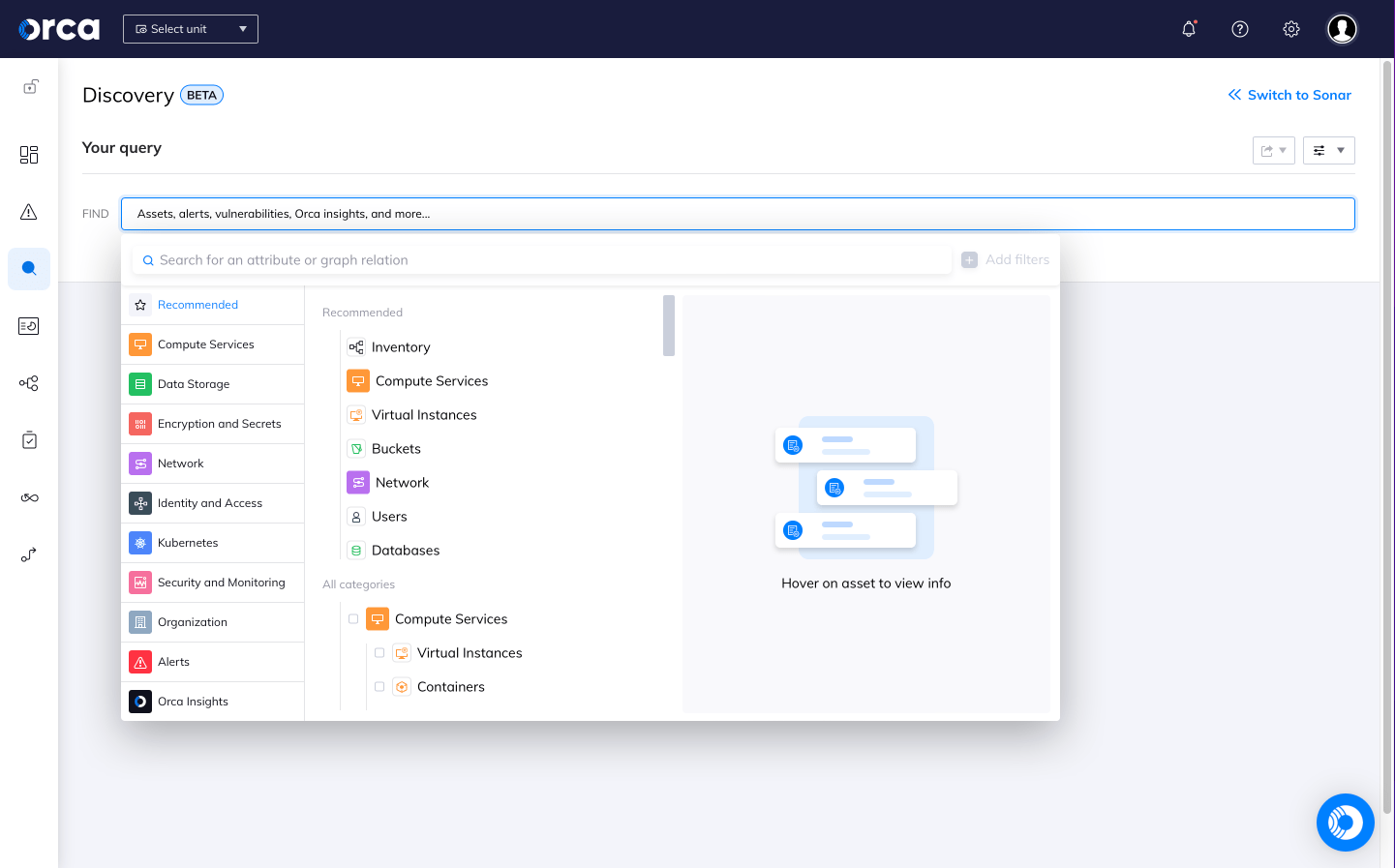Open the alerts triangle icon in sidebar
The image size is (1395, 868).
[x=29, y=212]
